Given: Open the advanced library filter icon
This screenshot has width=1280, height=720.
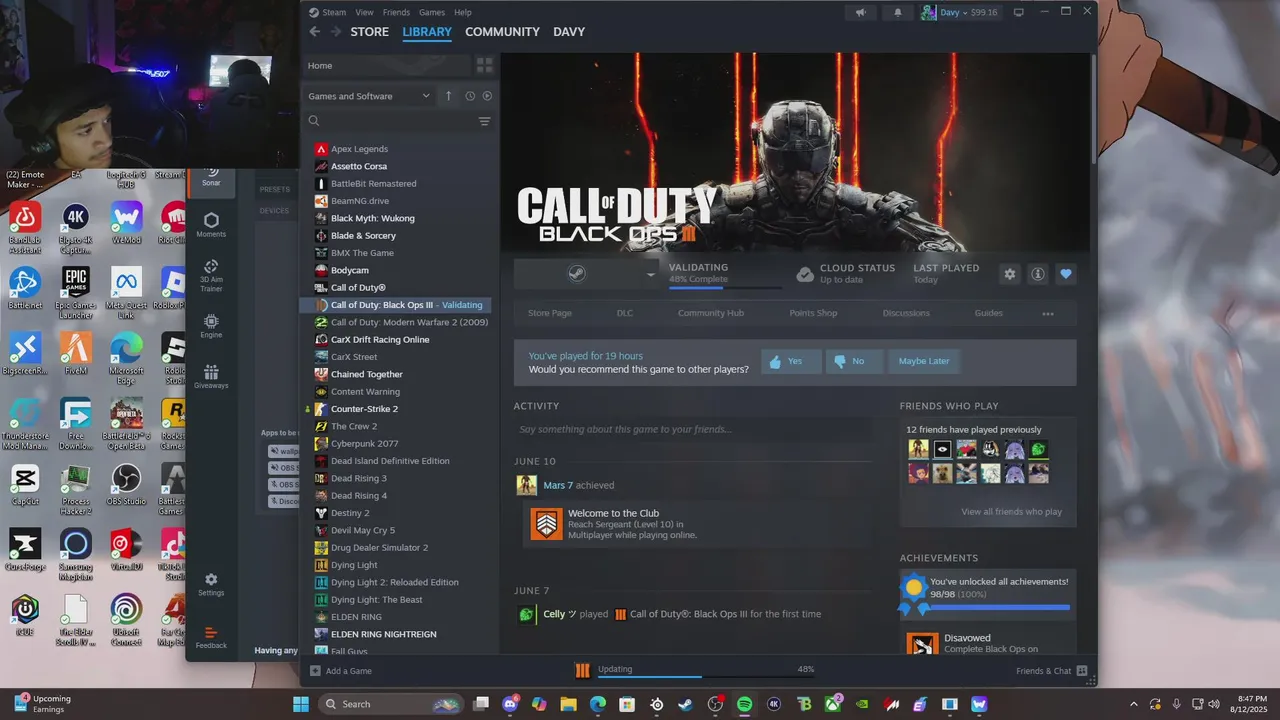Looking at the screenshot, I should tap(484, 121).
